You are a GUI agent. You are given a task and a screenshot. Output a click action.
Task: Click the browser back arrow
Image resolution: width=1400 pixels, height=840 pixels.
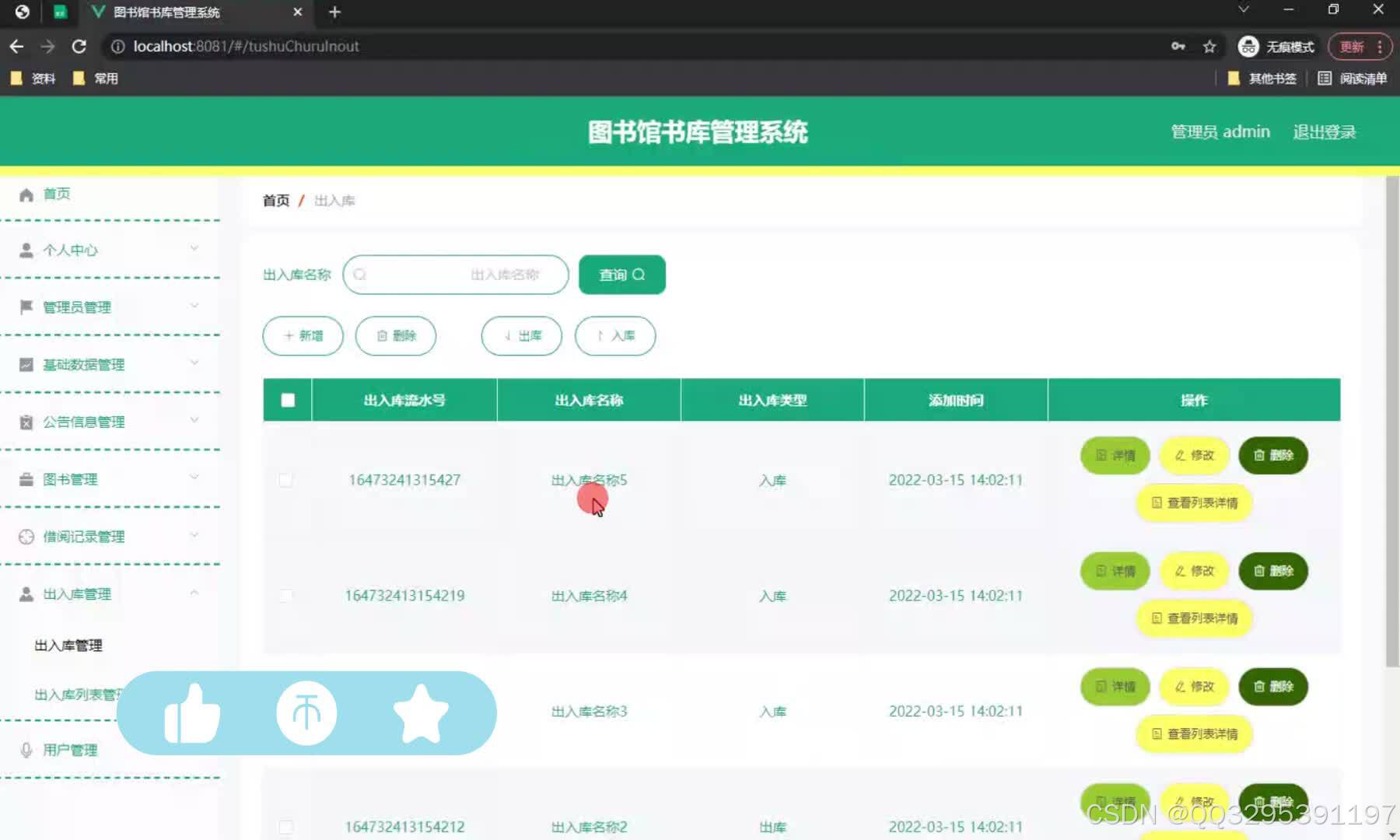16,47
